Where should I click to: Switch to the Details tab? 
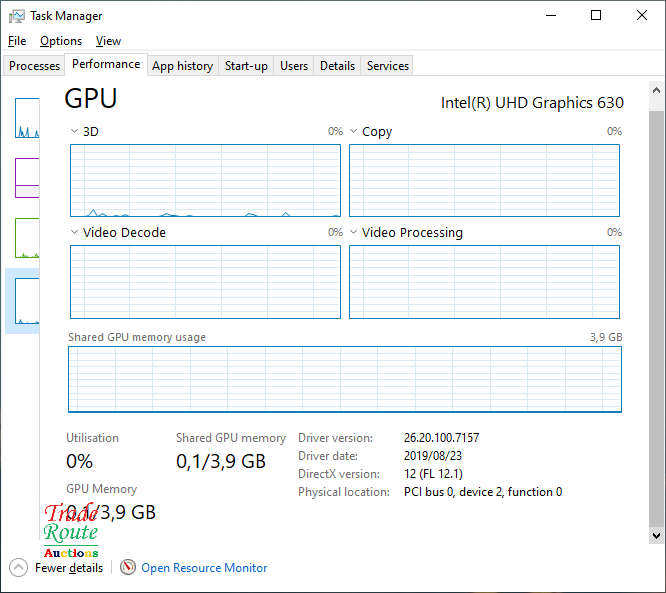[337, 66]
